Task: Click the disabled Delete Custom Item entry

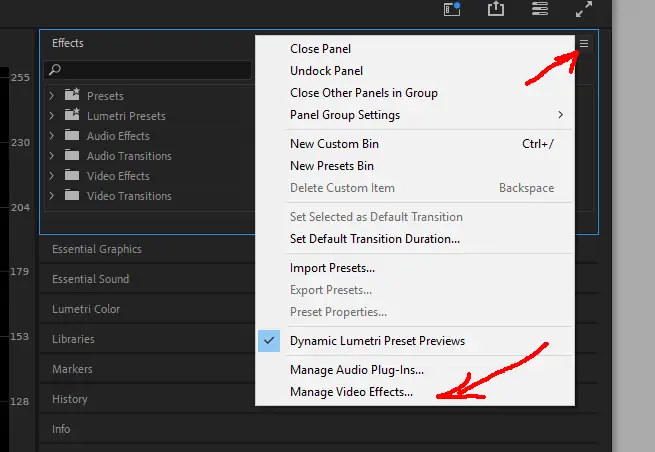Action: (415, 188)
